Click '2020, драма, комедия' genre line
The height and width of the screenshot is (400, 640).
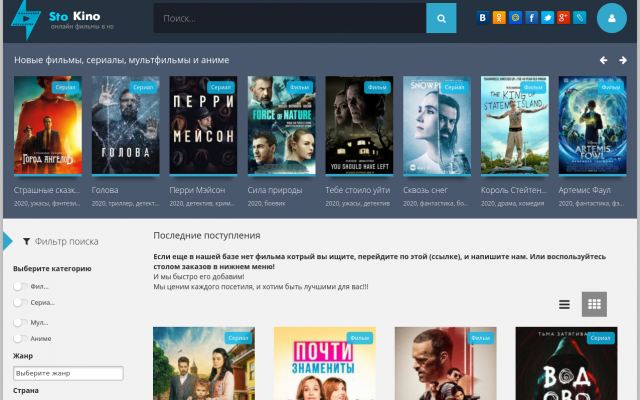(512, 203)
